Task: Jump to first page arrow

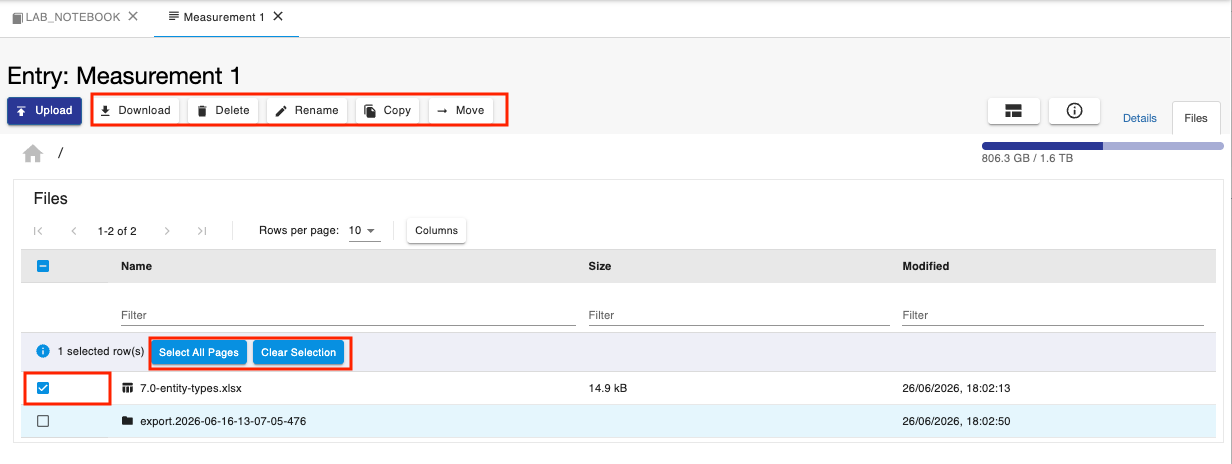Action: tap(38, 231)
